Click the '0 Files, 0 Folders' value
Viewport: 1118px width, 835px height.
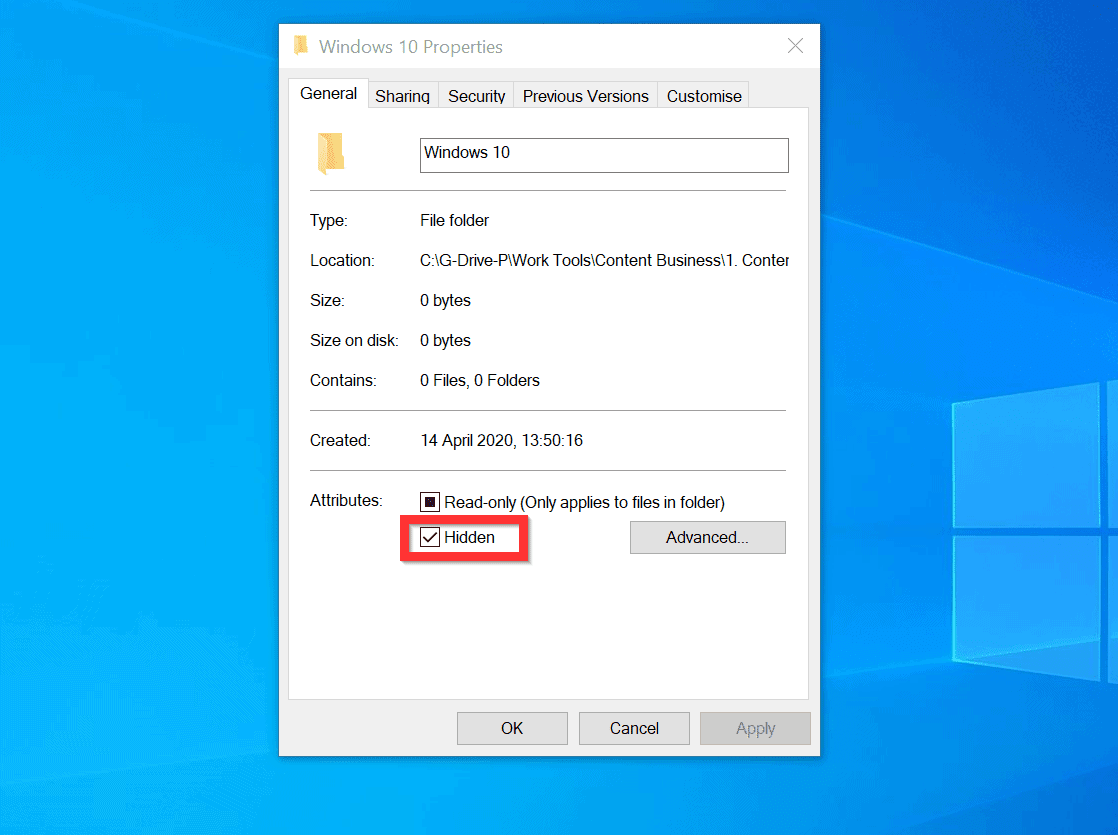tap(480, 380)
